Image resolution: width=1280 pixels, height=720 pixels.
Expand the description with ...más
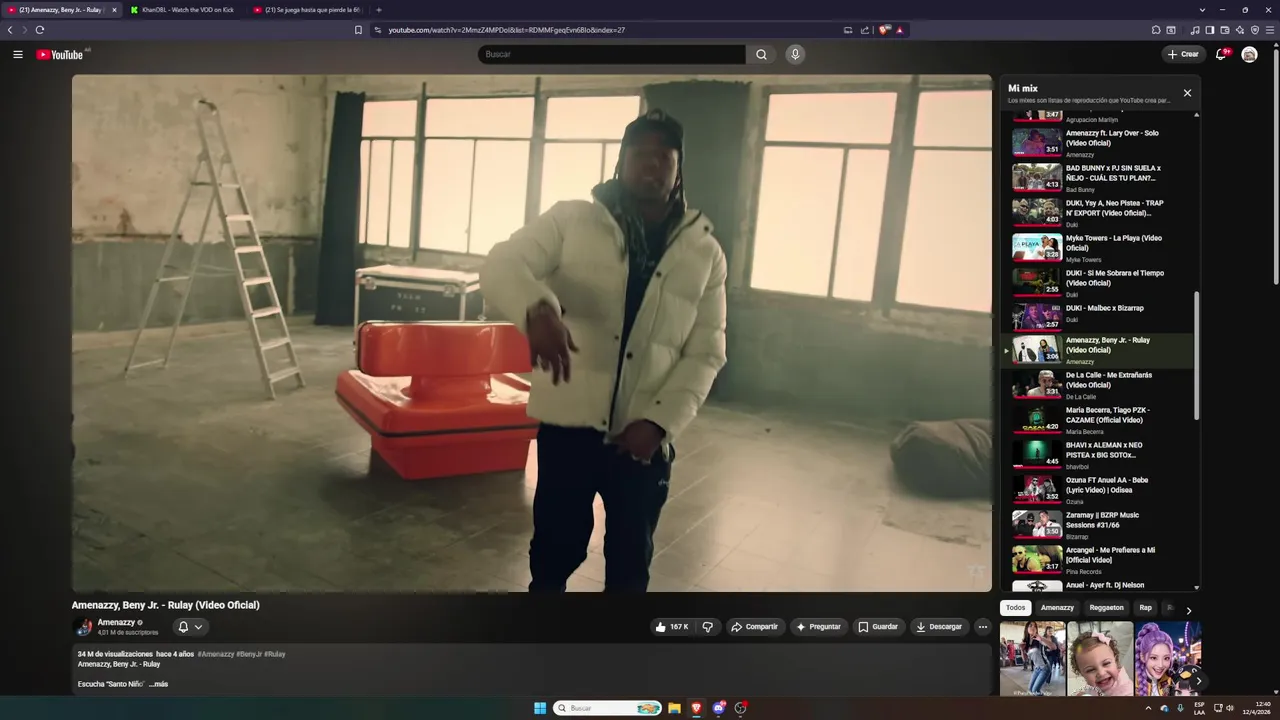(x=158, y=684)
